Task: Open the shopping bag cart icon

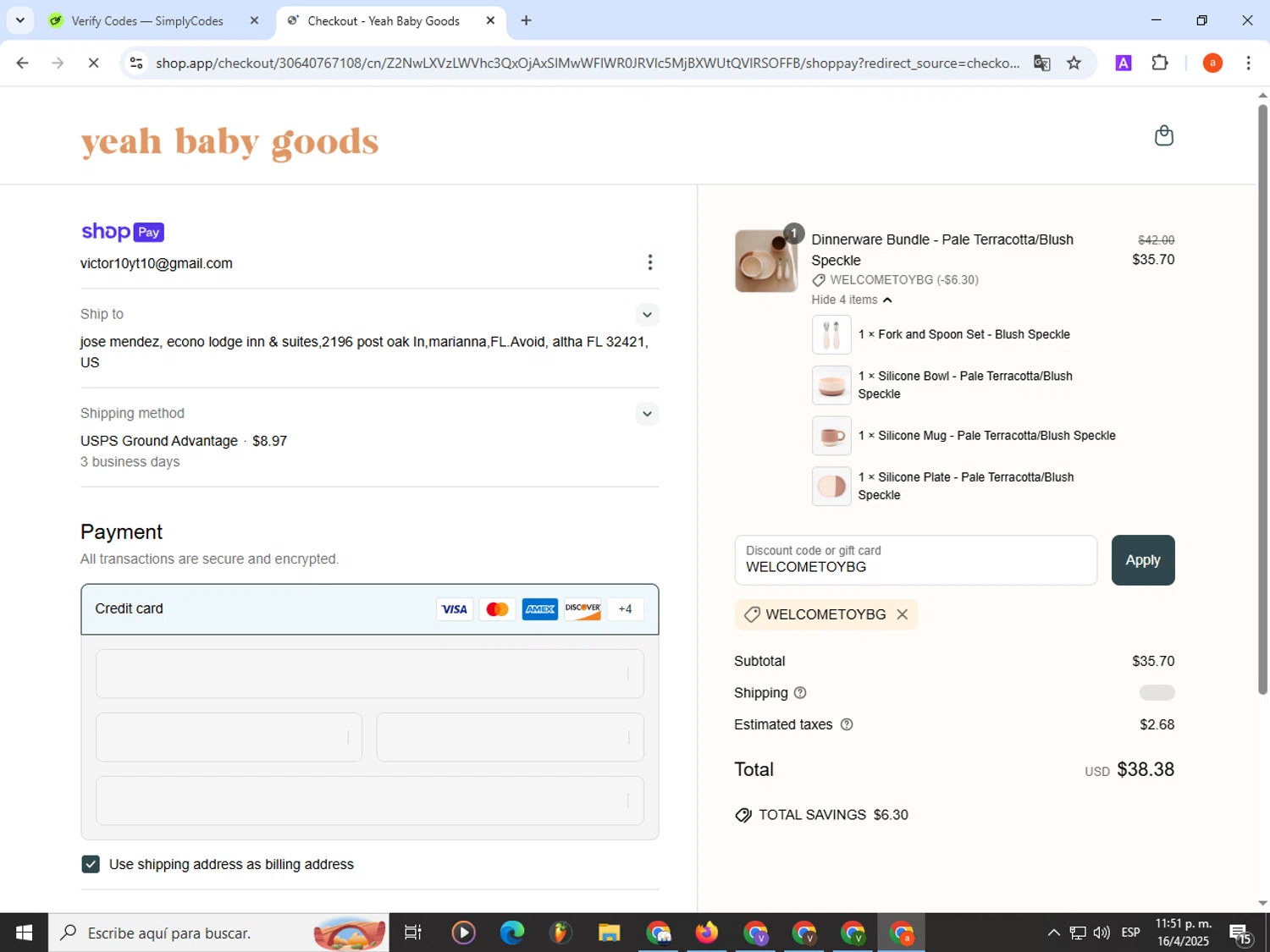Action: point(1164,135)
